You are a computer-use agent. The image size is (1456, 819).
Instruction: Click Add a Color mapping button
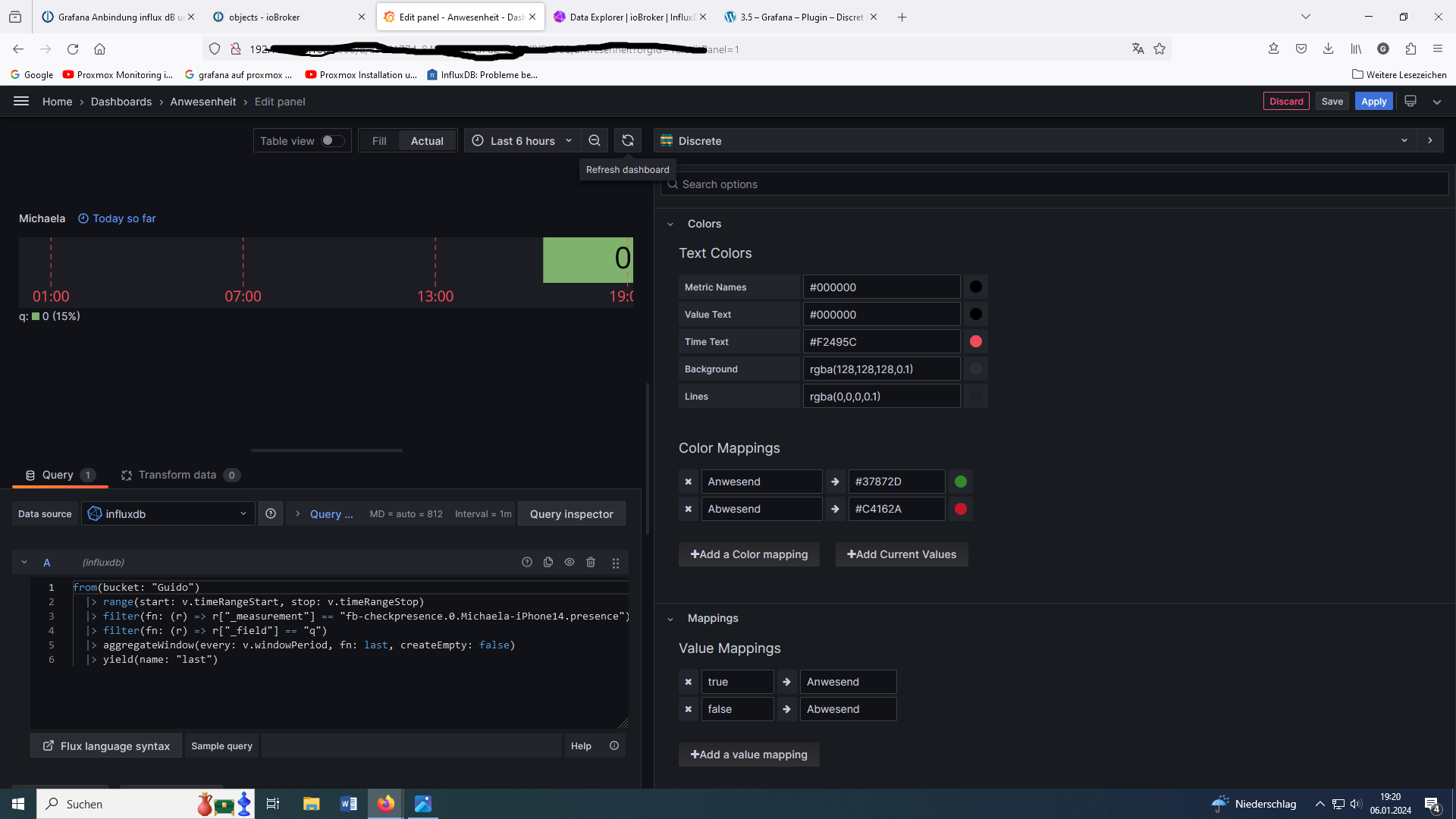[748, 554]
